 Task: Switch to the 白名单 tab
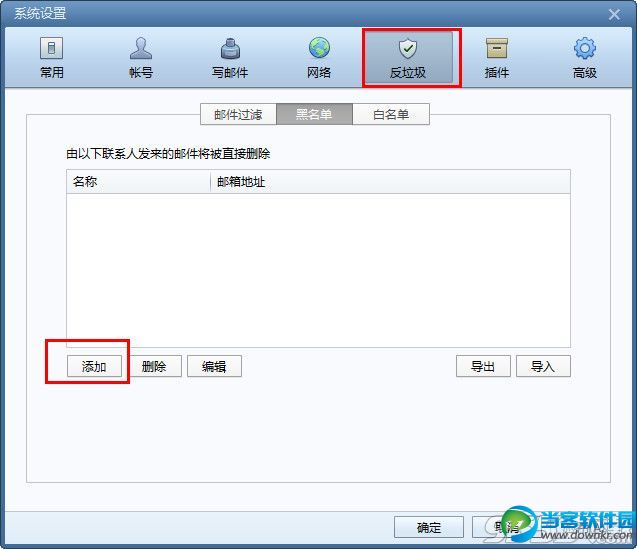[x=391, y=114]
